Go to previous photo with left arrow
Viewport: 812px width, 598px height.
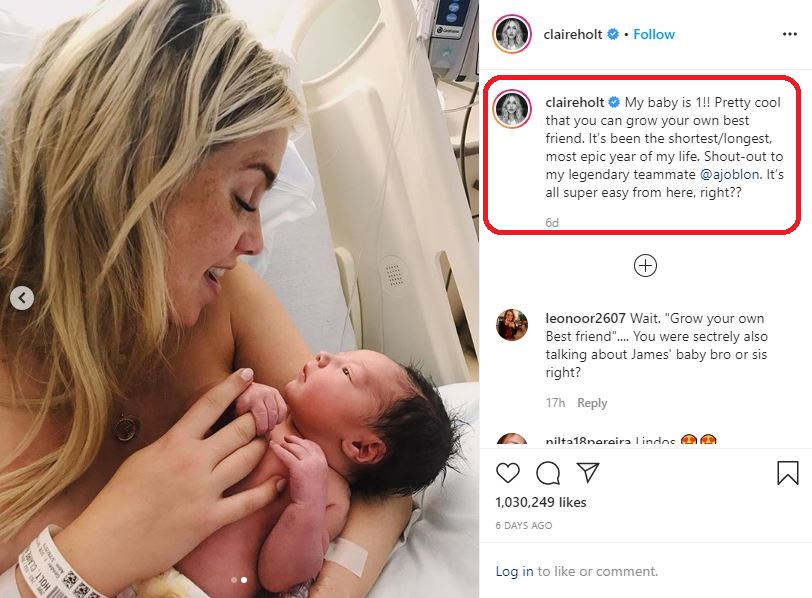[x=22, y=298]
